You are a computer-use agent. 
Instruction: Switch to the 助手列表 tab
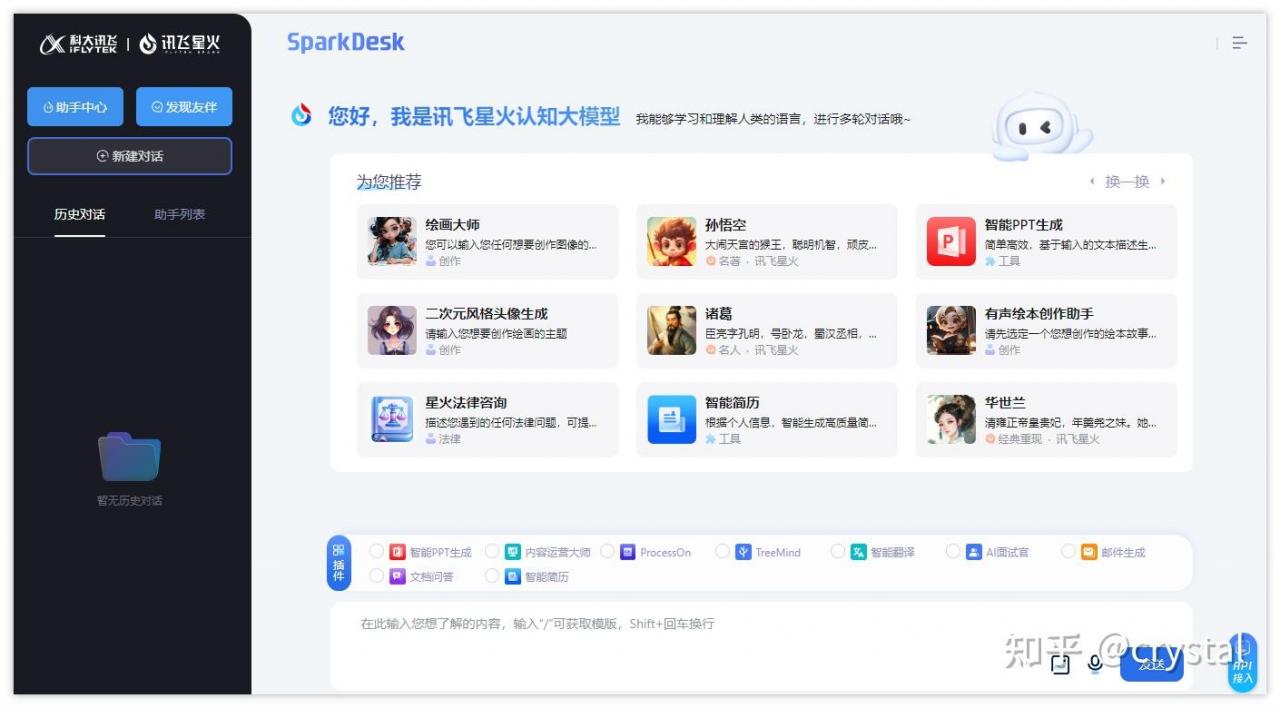click(x=180, y=215)
